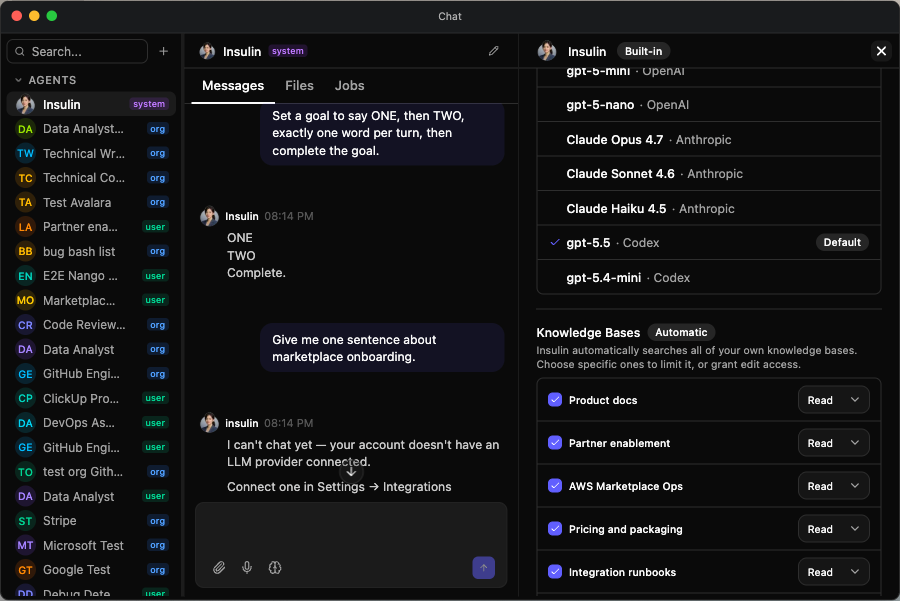Click the "Set a goal to say ONE" message
The image size is (900, 601).
pyautogui.click(x=382, y=134)
